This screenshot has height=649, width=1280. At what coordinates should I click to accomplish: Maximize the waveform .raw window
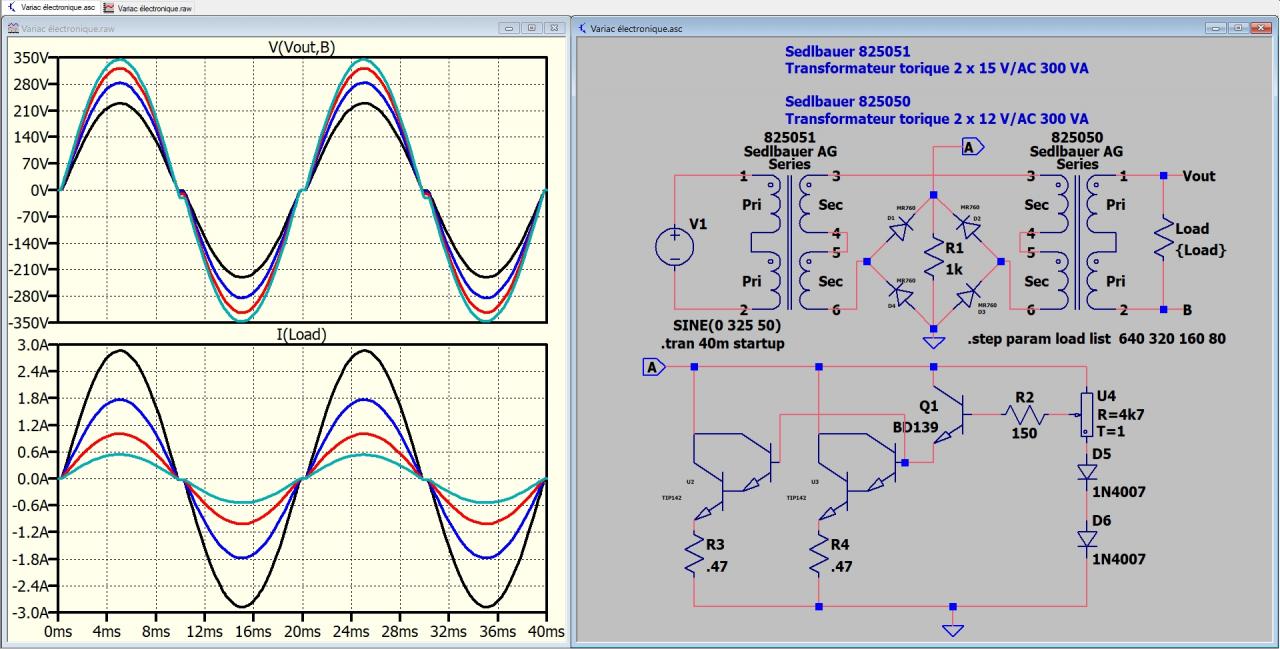(532, 28)
